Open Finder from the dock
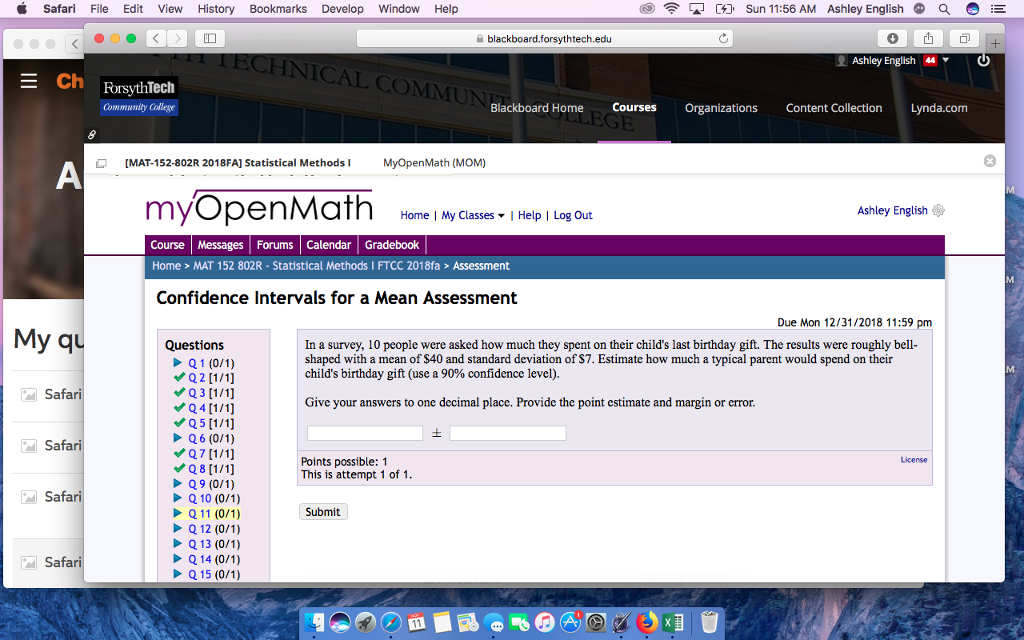This screenshot has width=1024, height=640. (315, 622)
